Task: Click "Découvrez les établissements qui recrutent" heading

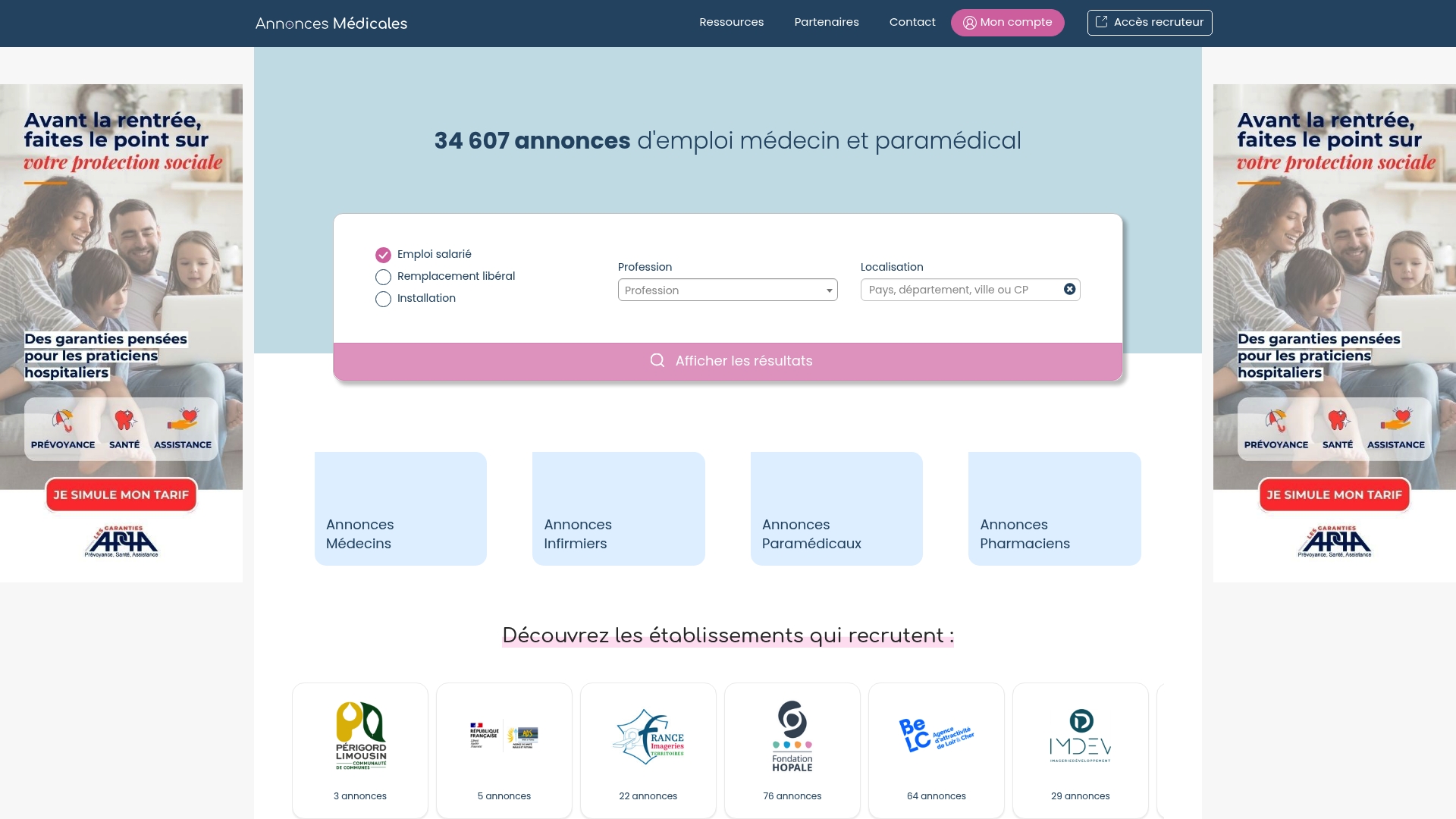Action: pyautogui.click(x=728, y=635)
